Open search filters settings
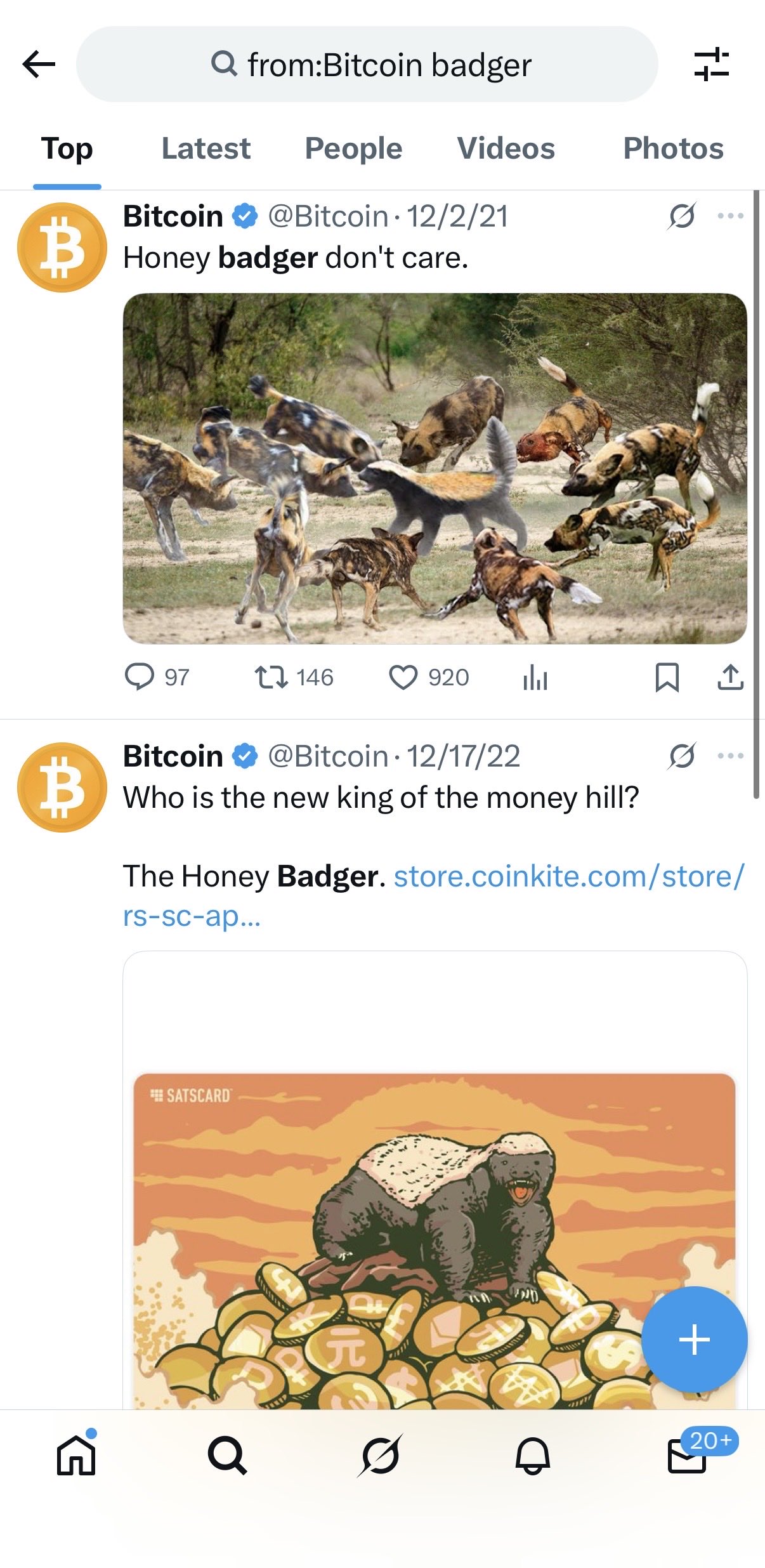The height and width of the screenshot is (1568, 765). pyautogui.click(x=712, y=64)
